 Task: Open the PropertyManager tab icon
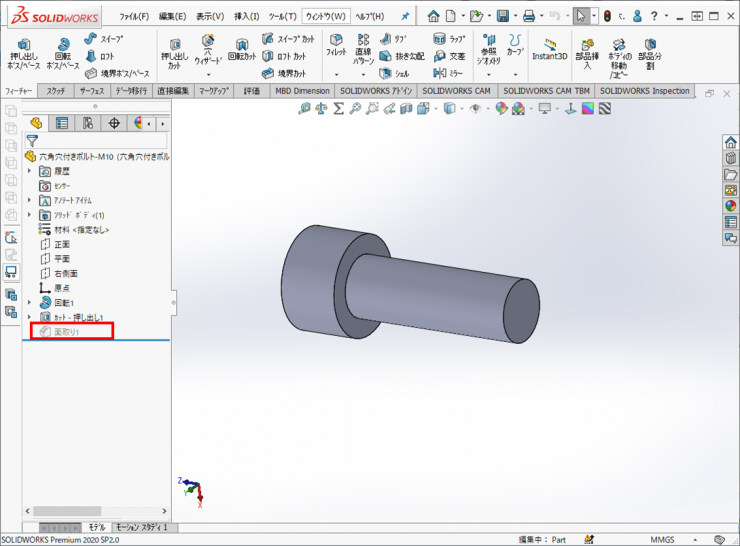(62, 123)
